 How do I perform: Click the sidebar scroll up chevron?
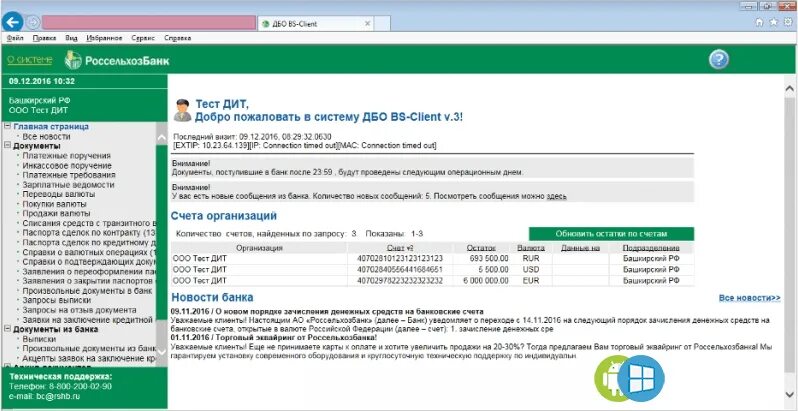[x=161, y=138]
